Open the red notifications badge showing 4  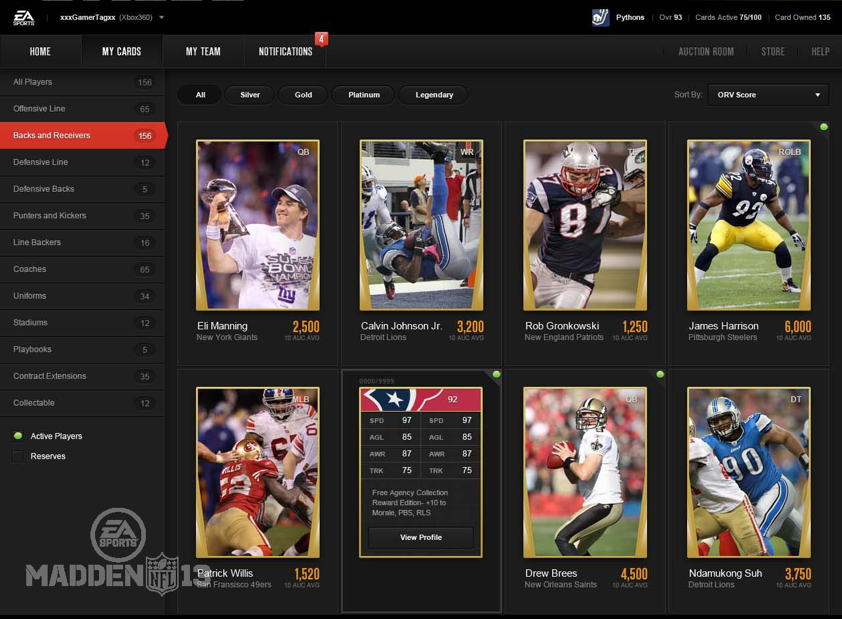pos(321,39)
